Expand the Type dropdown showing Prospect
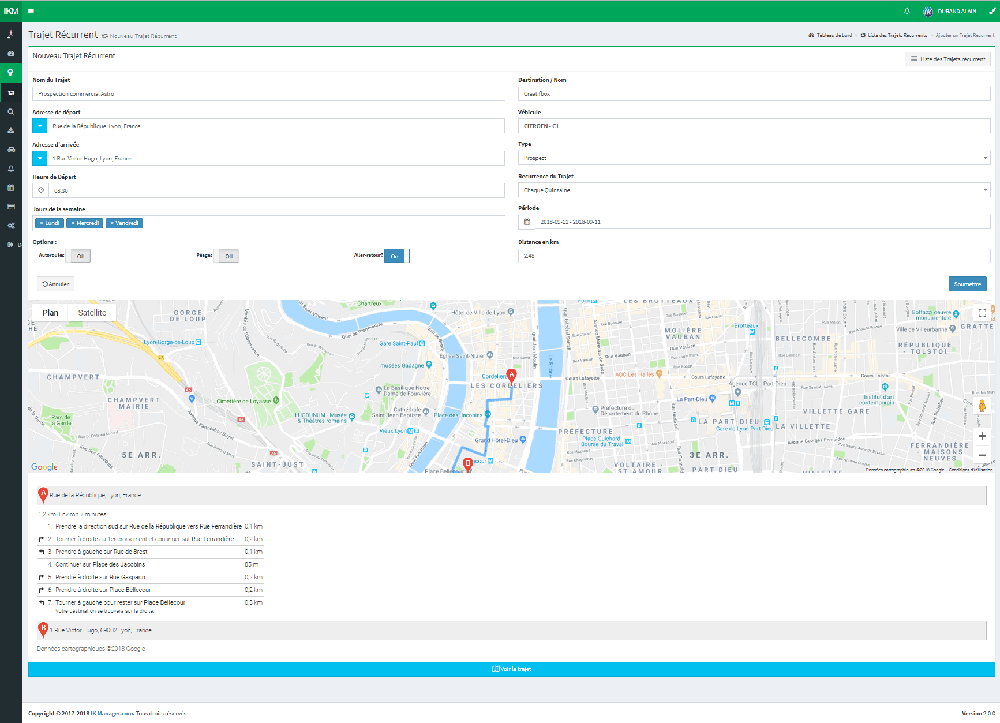This screenshot has height=723, width=1000. (x=754, y=157)
